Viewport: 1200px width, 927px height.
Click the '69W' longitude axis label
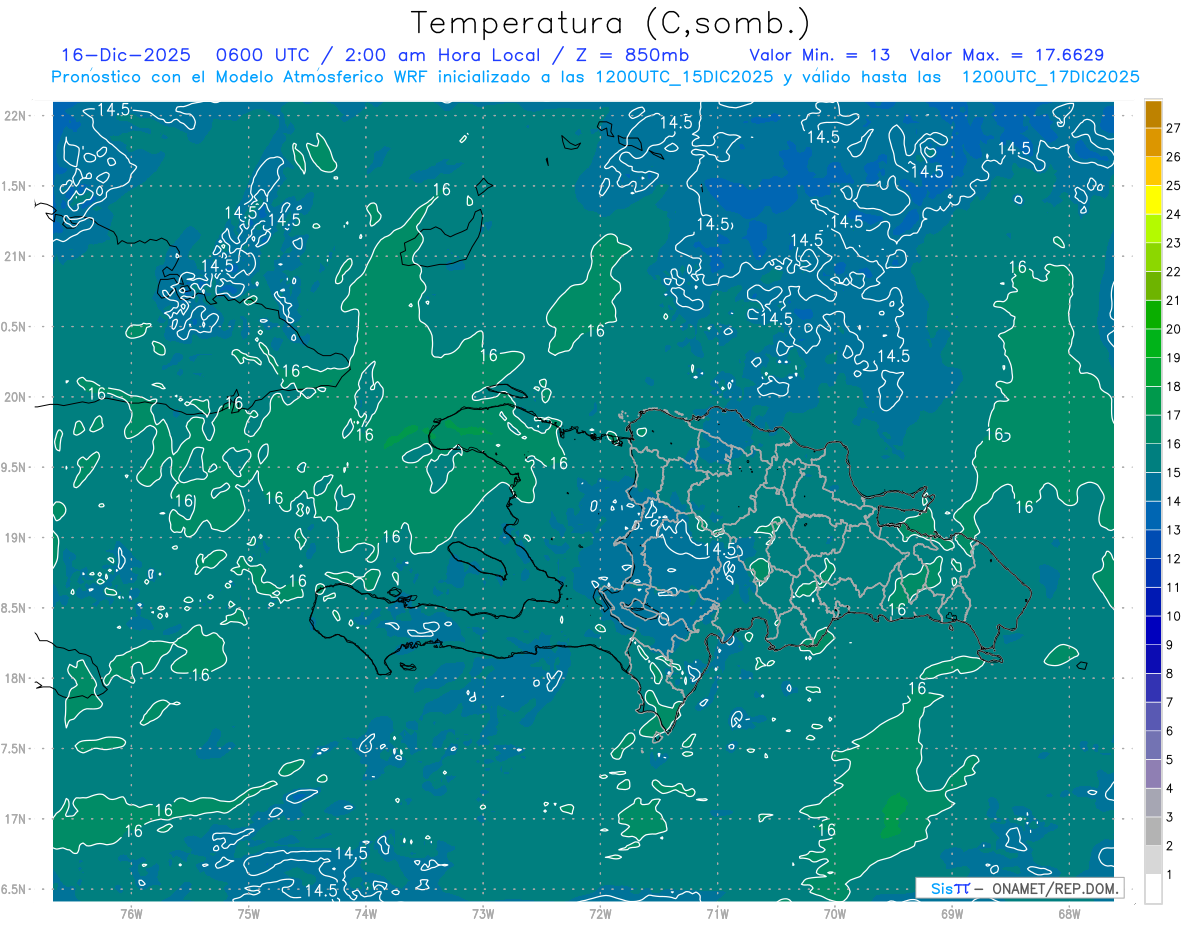point(952,913)
